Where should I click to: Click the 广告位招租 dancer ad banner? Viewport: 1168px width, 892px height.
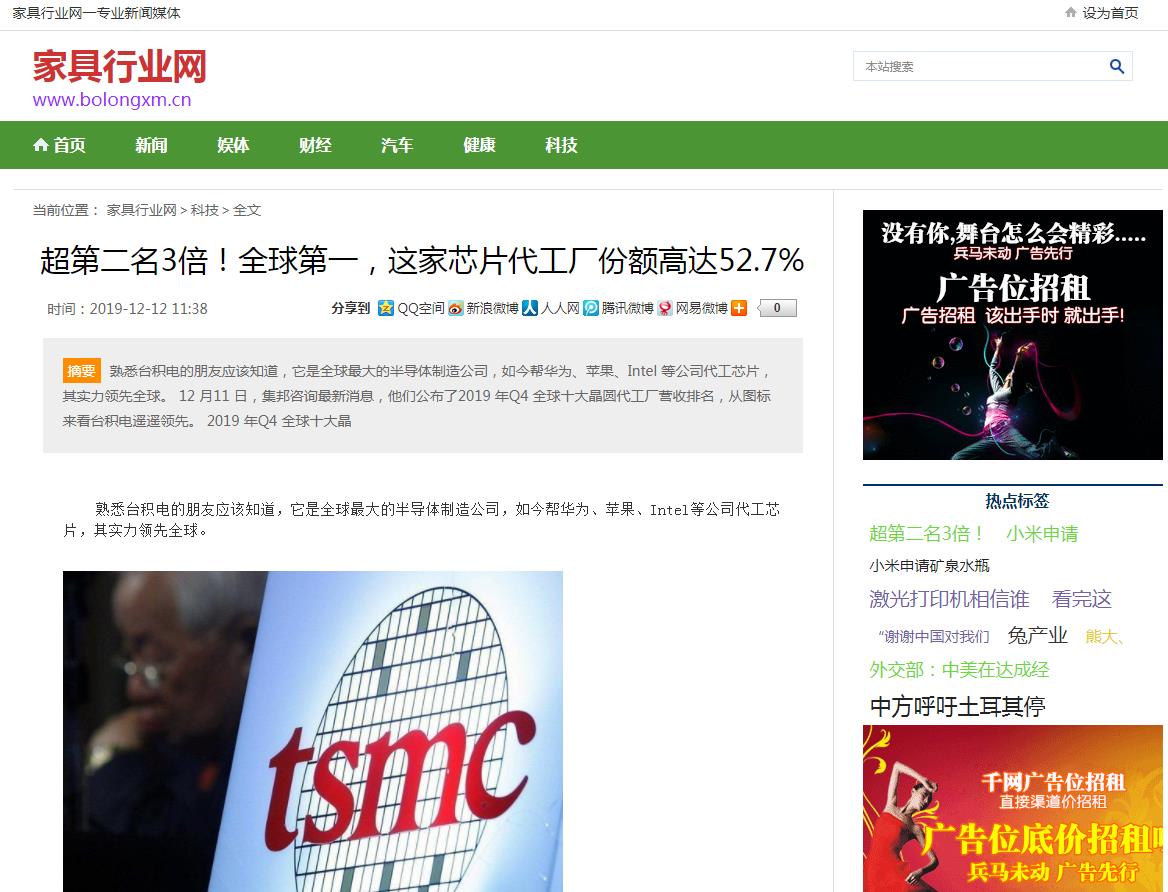click(x=1012, y=335)
